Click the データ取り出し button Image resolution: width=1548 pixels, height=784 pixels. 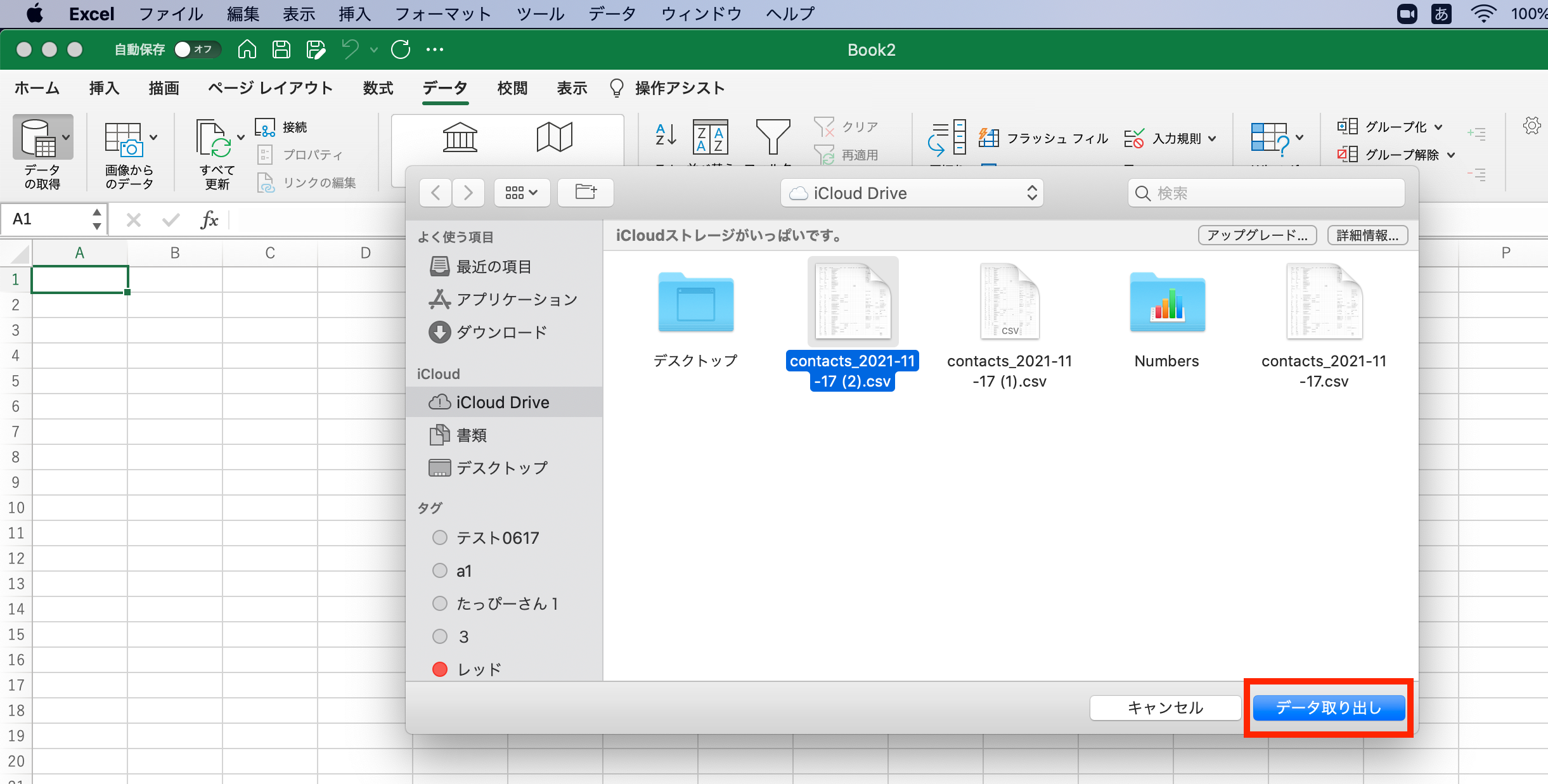click(x=1329, y=707)
